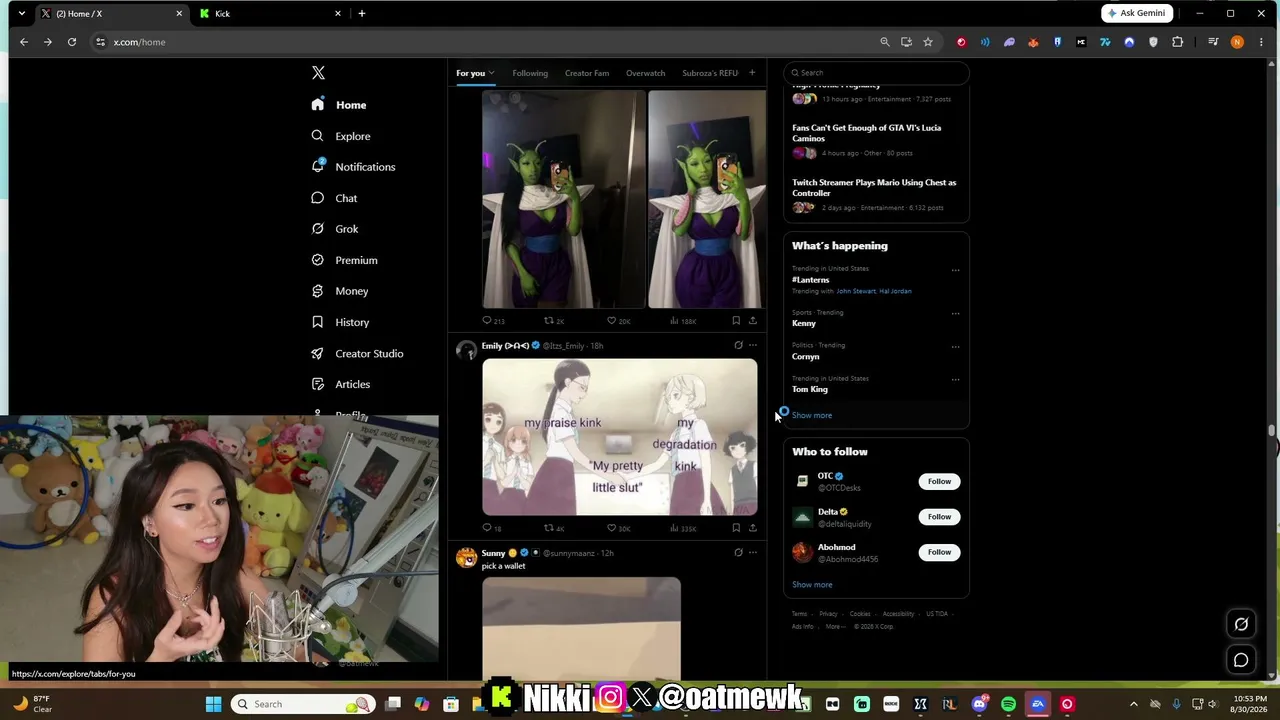
Task: Open Creator Studio in the sidebar
Action: pyautogui.click(x=357, y=353)
